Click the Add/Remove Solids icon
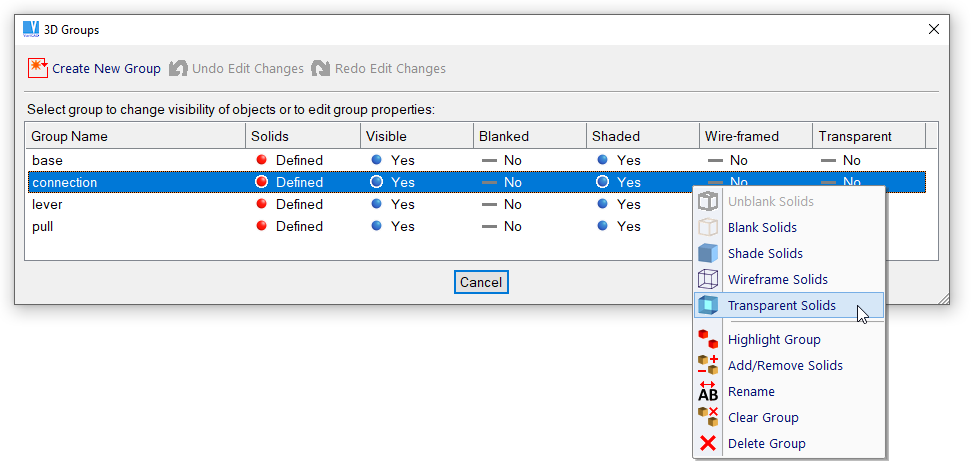 click(708, 366)
